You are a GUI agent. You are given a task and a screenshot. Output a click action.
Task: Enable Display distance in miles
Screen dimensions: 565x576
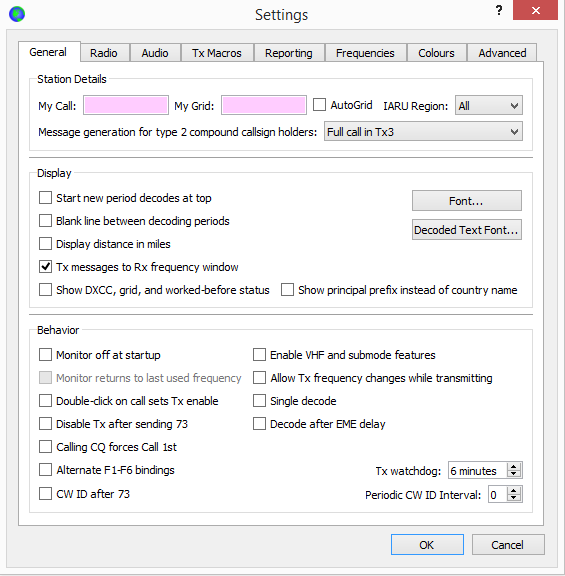click(x=45, y=244)
